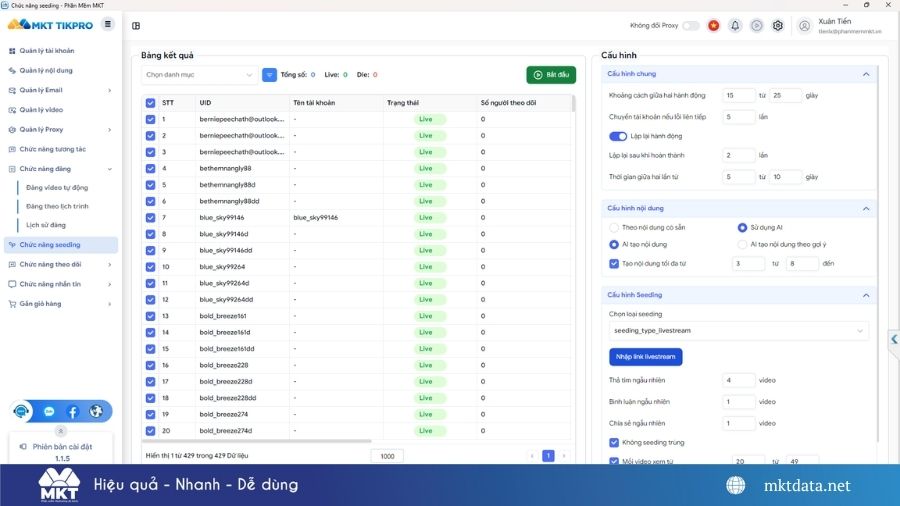The width and height of the screenshot is (900, 506).
Task: Open settings gear icon in header
Action: [x=778, y=26]
